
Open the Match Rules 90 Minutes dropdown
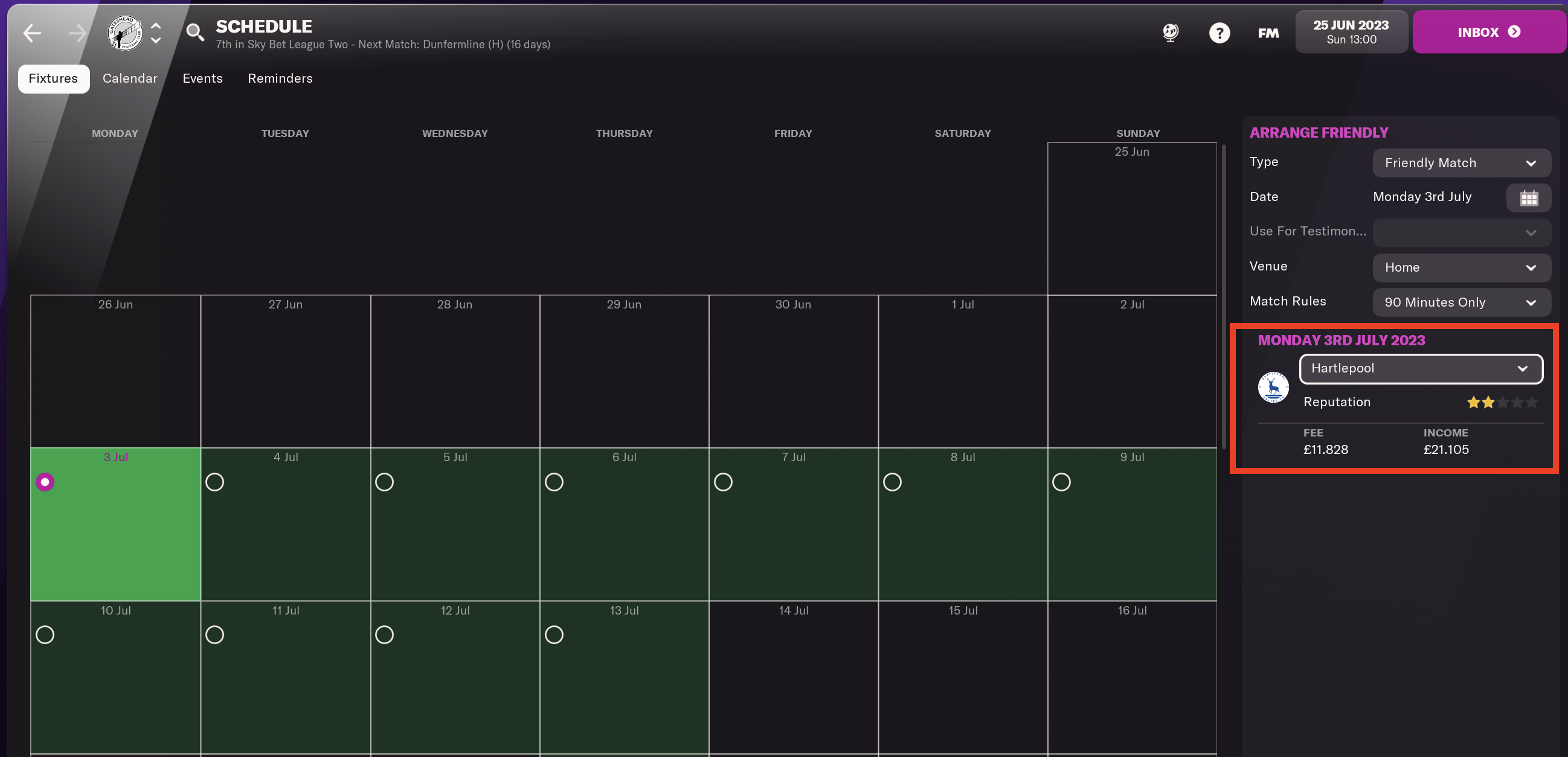tap(1462, 302)
